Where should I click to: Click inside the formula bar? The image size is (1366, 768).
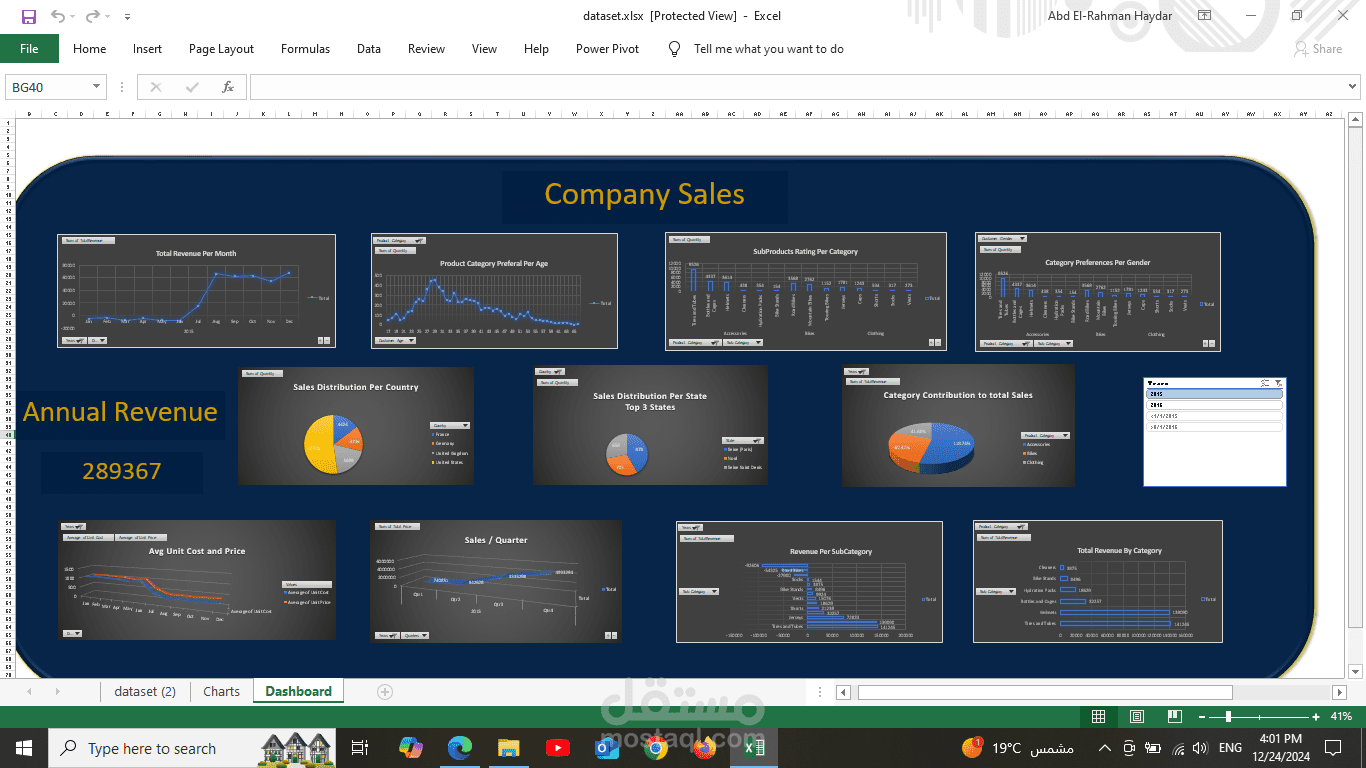pos(795,87)
